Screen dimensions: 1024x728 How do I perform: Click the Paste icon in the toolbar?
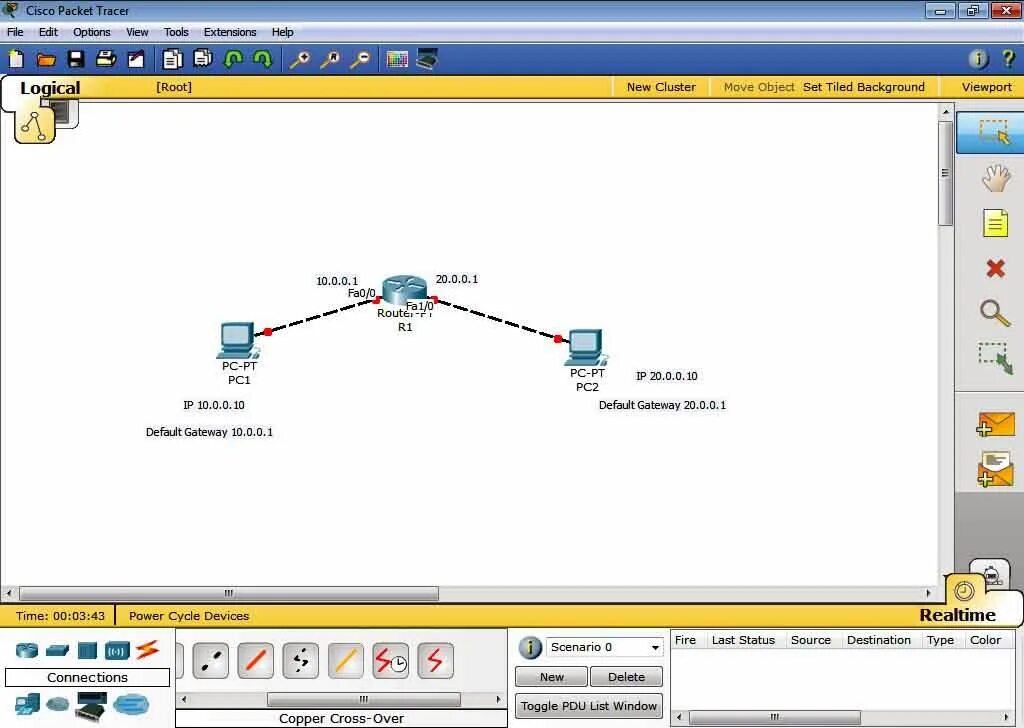tap(203, 59)
